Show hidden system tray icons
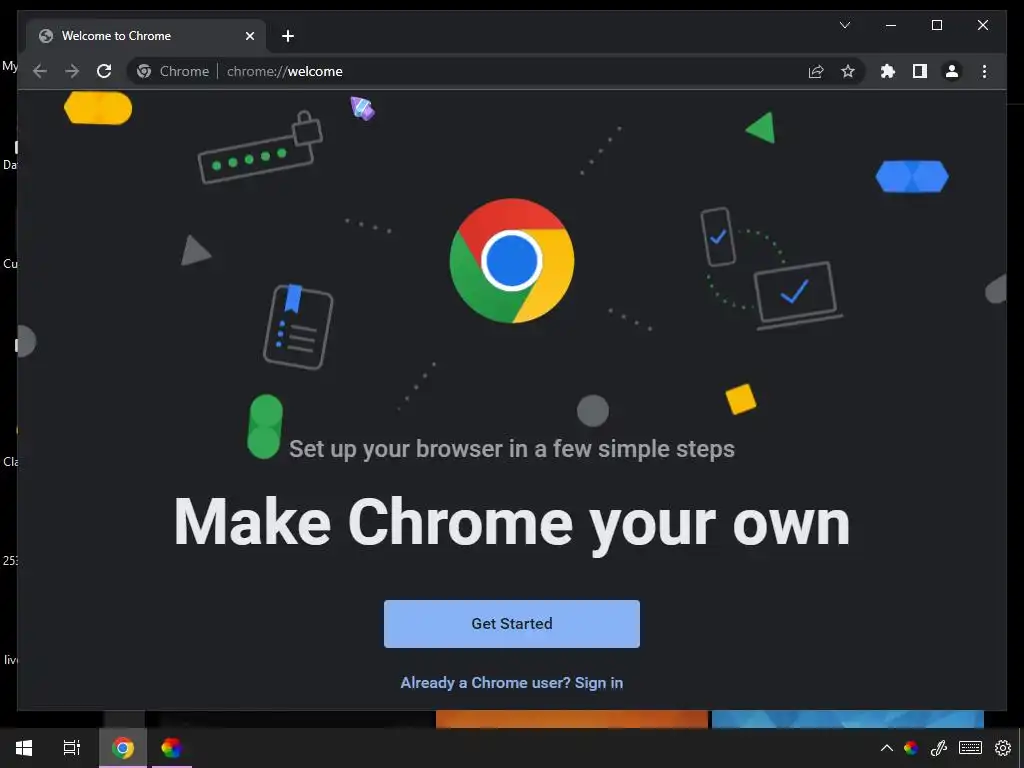 [886, 748]
